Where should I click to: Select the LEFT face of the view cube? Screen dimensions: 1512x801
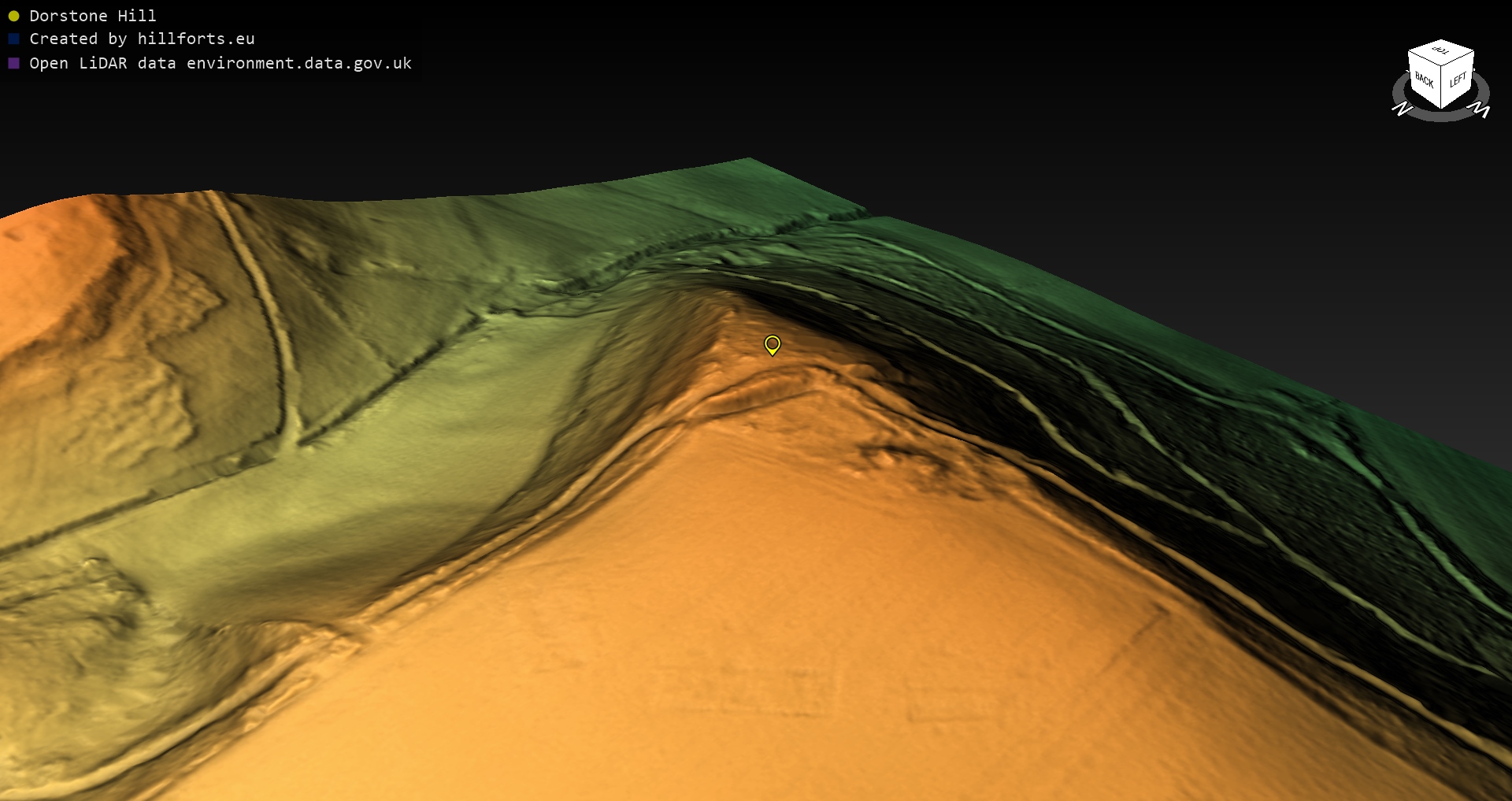pyautogui.click(x=1458, y=80)
